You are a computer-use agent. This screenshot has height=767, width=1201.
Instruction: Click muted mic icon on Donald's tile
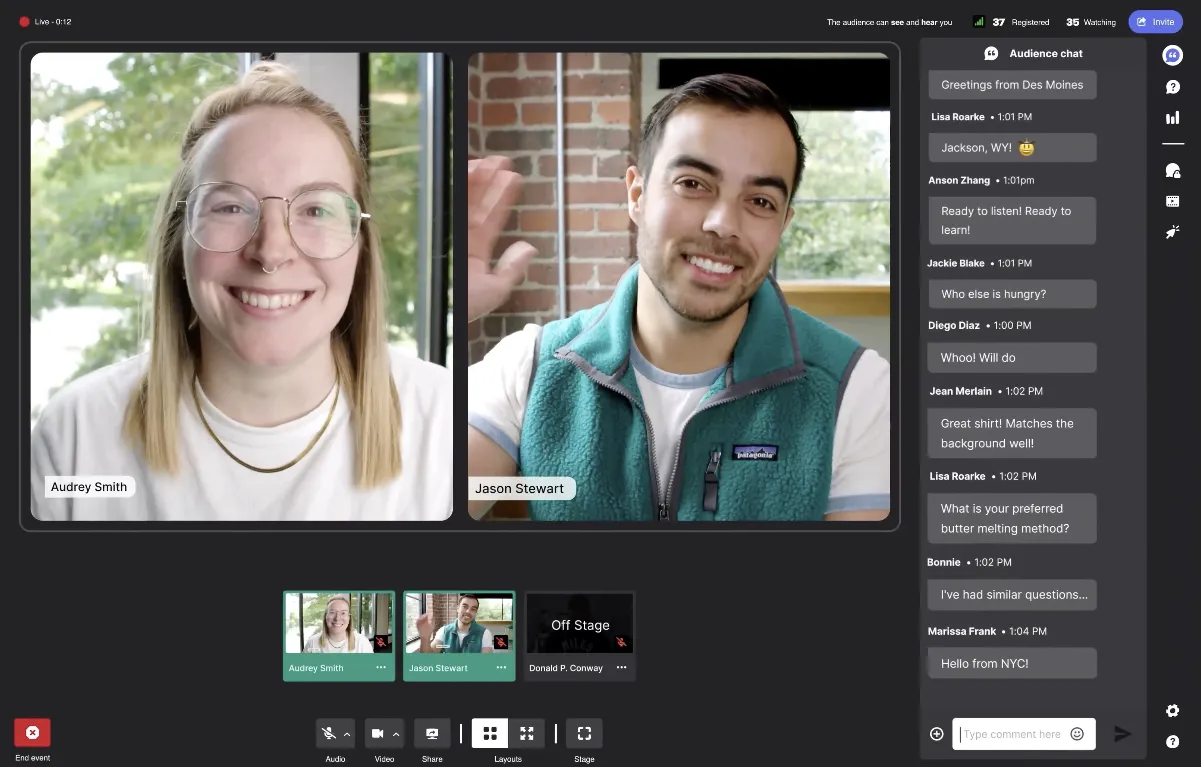point(621,642)
